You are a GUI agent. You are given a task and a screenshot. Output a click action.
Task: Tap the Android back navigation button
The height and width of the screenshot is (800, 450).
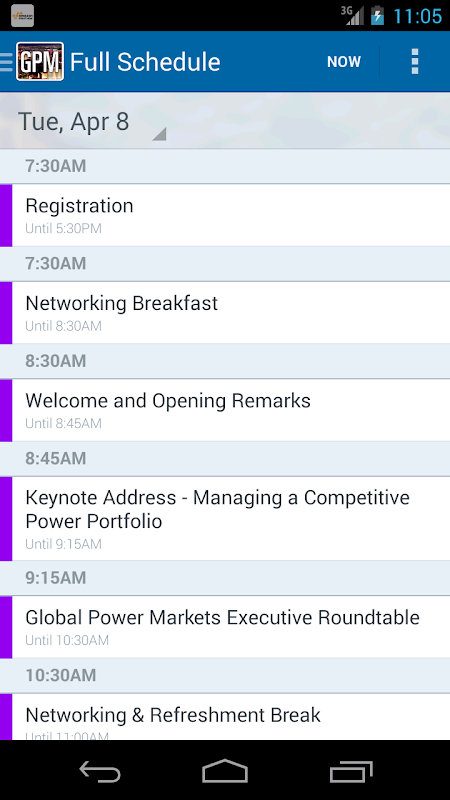point(100,772)
